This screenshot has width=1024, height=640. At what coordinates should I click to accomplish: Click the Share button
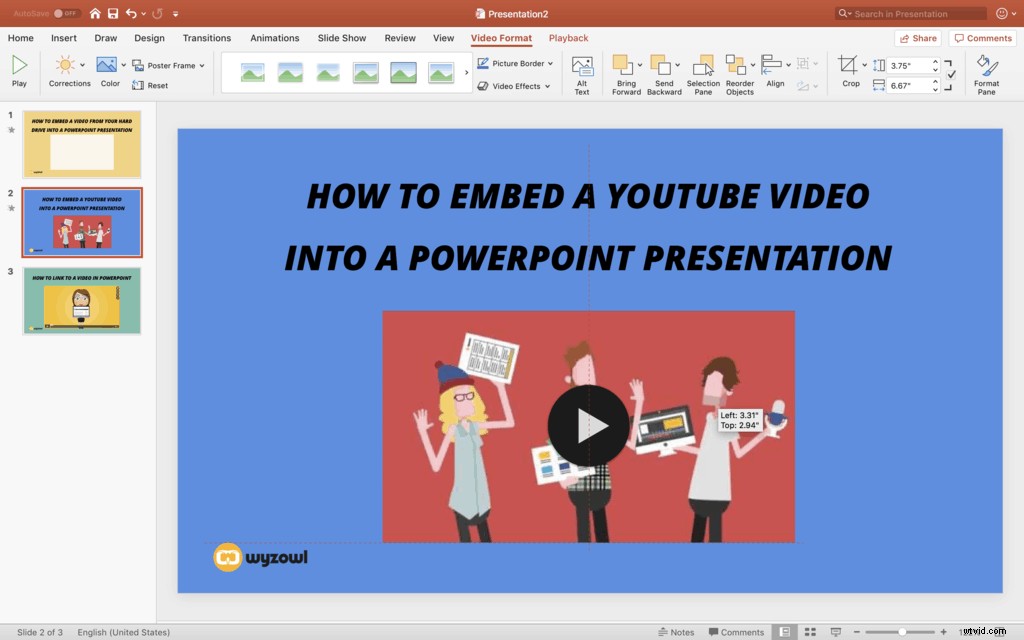pos(916,37)
